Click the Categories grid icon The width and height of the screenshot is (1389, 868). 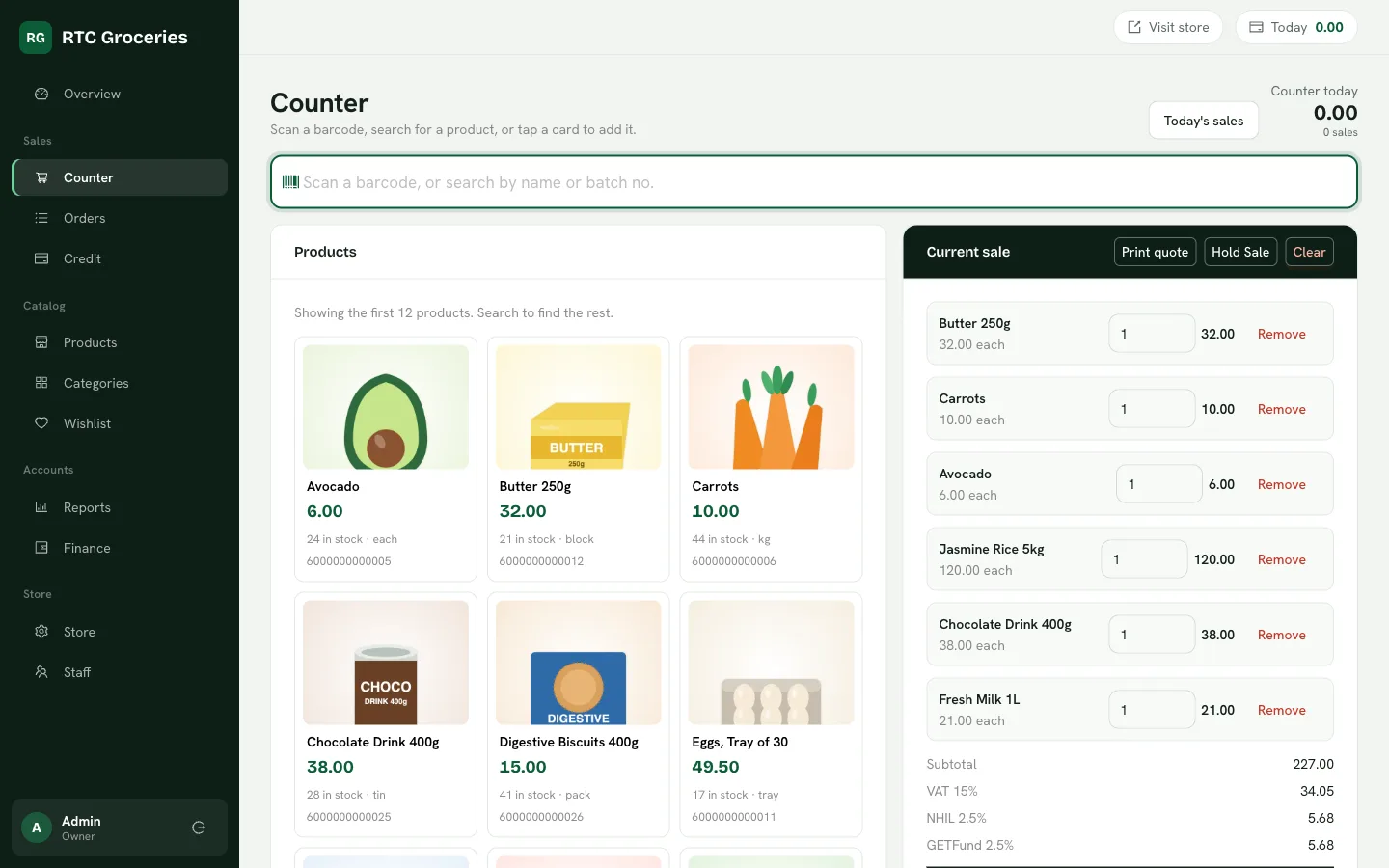(41, 383)
